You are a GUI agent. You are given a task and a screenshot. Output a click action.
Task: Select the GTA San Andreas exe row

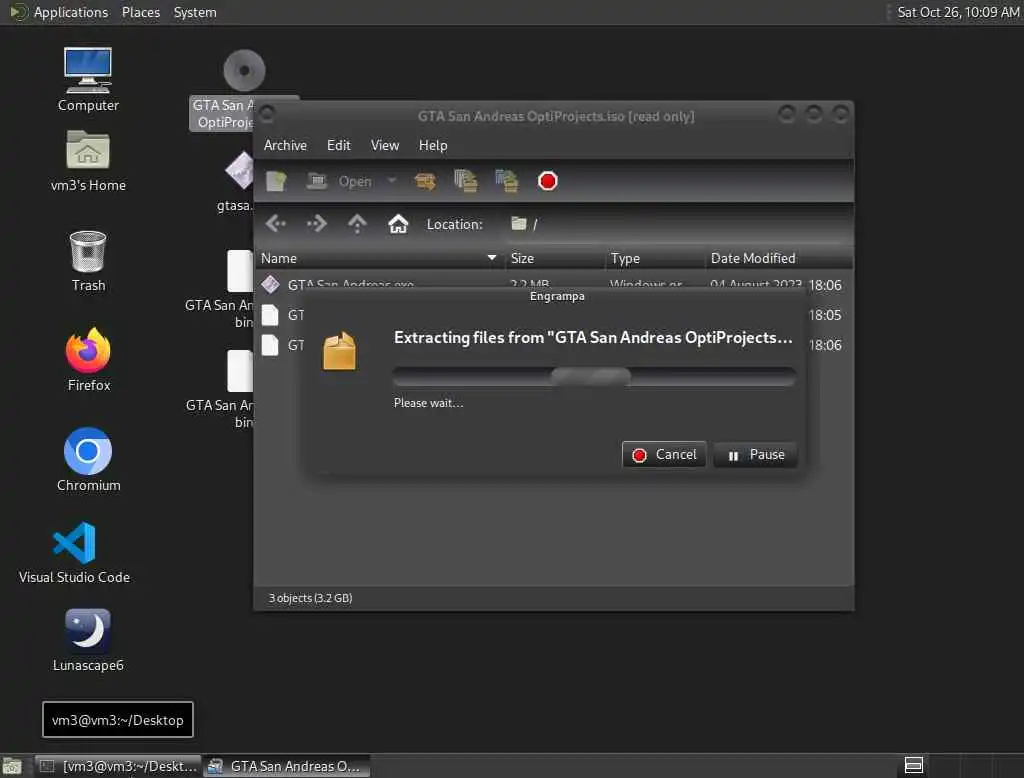pyautogui.click(x=554, y=285)
